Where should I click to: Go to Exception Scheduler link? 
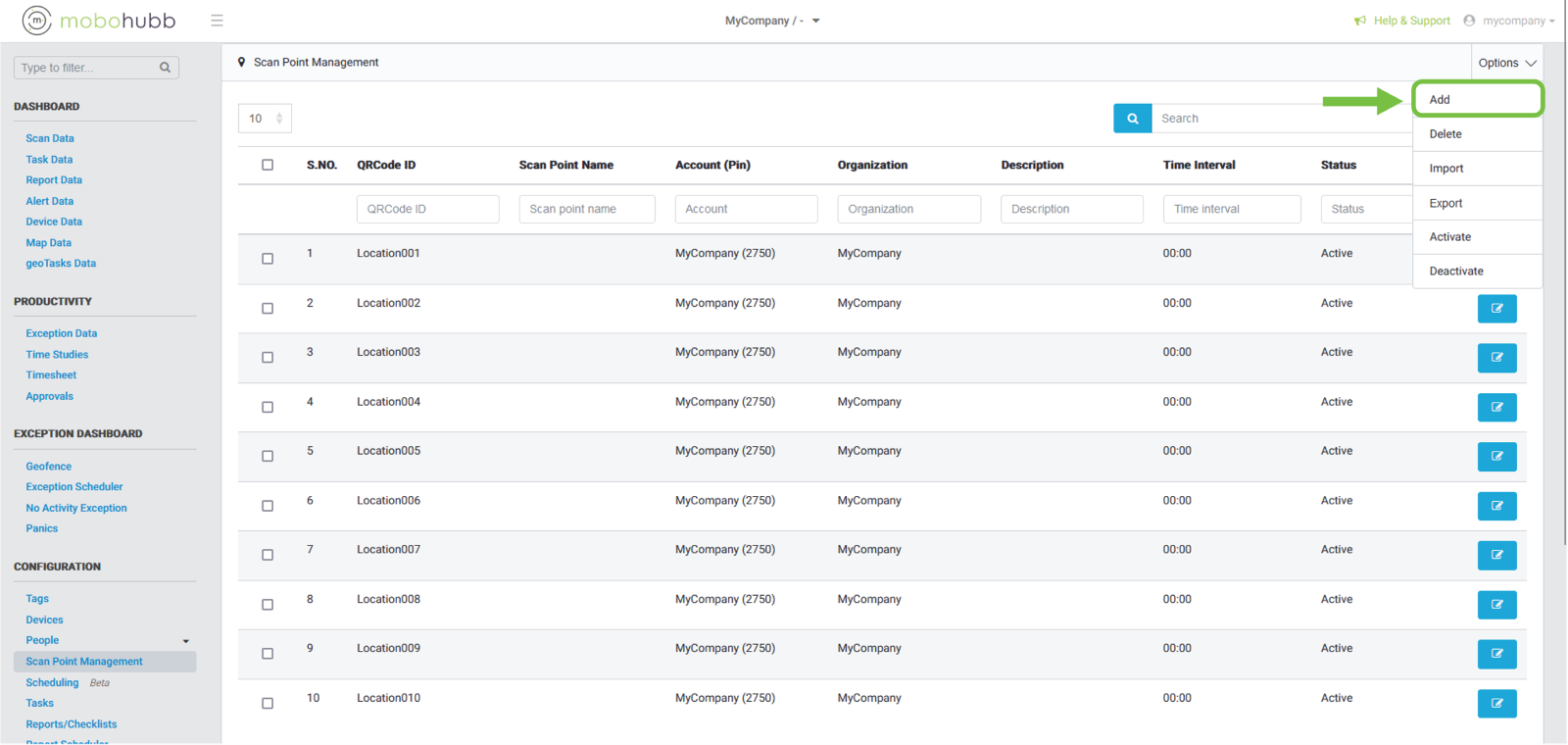pos(74,486)
